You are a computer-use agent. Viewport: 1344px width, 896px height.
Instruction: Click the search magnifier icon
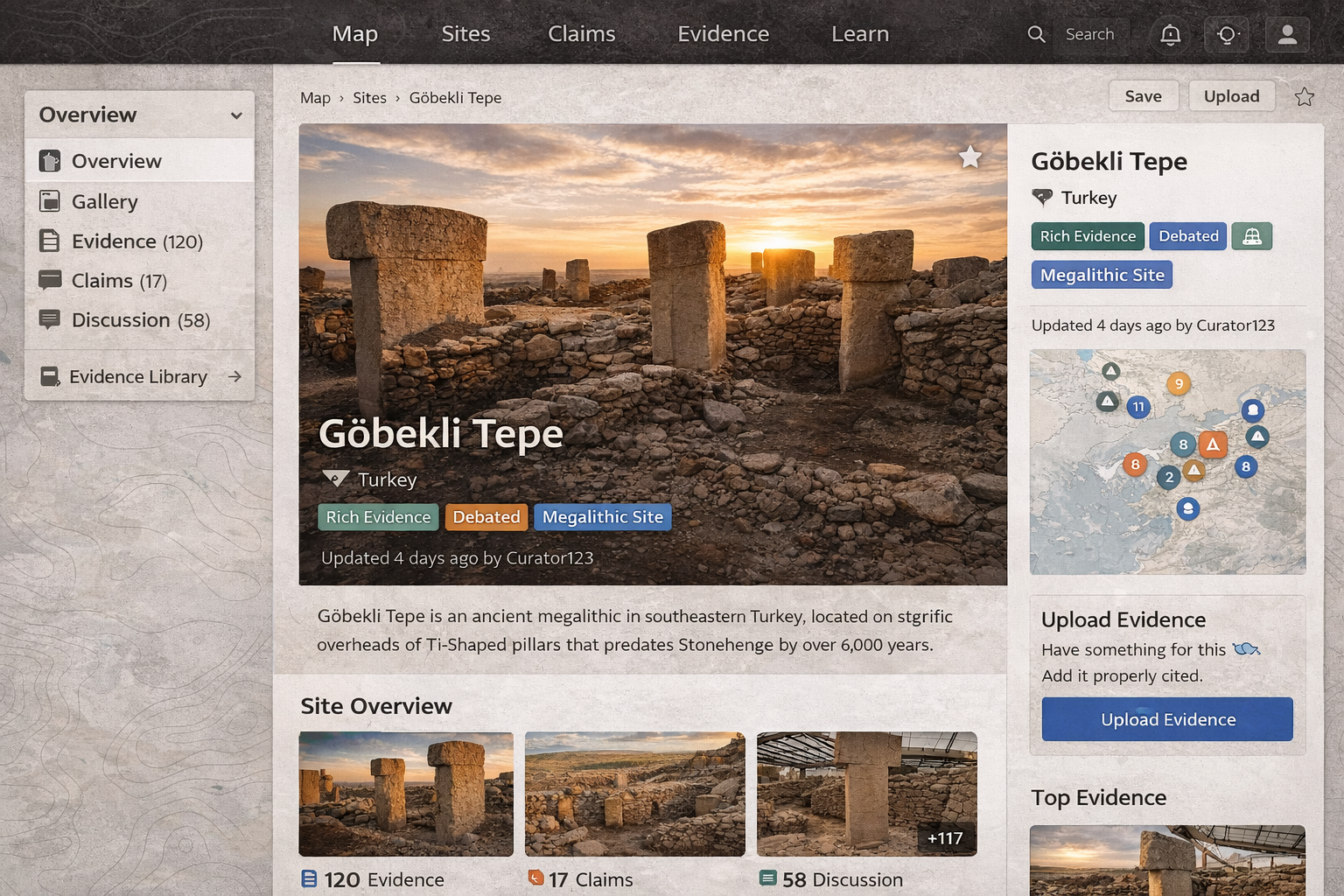click(x=1036, y=34)
